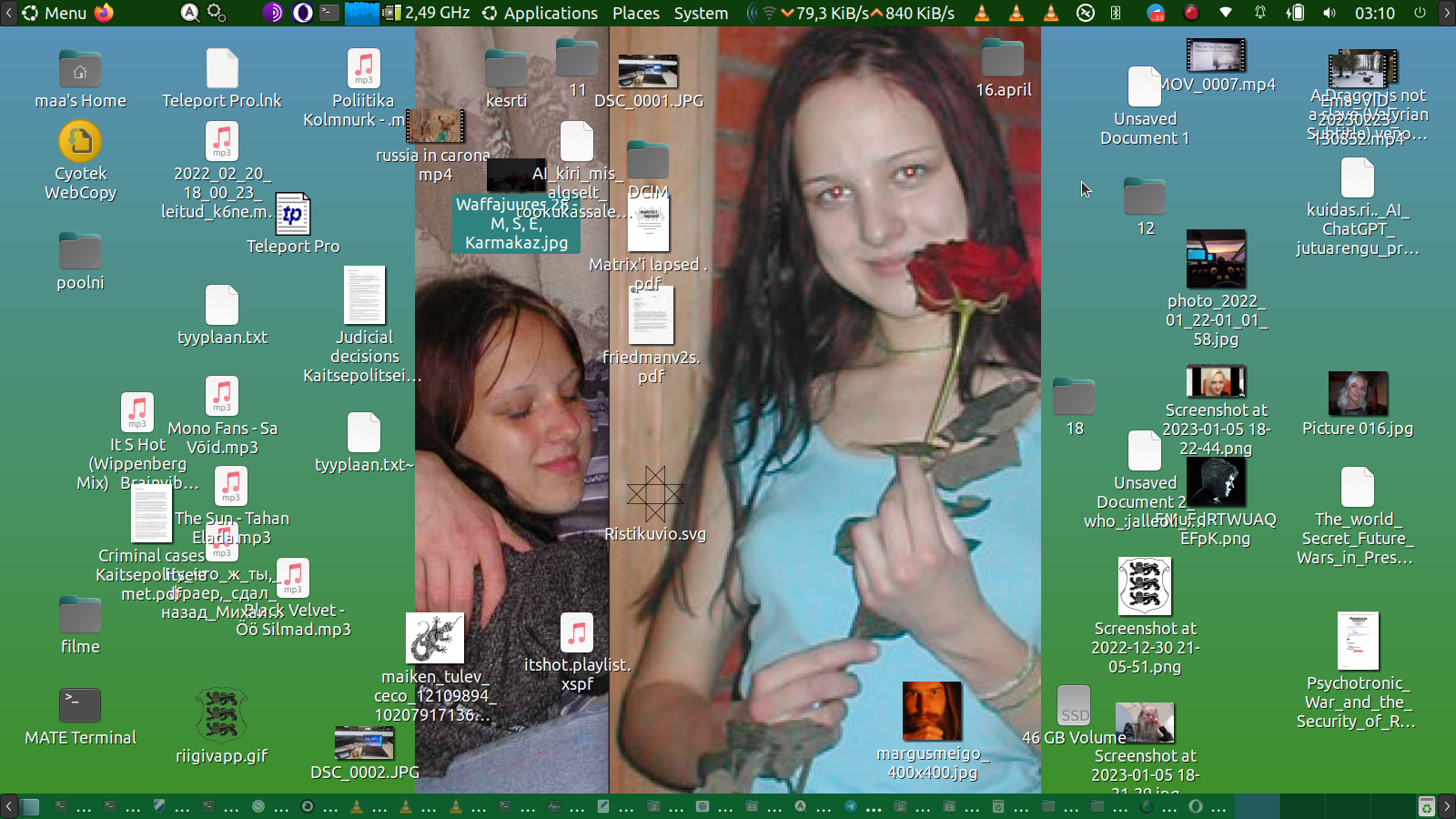Select the Picture 016.jpg image
The image size is (1456, 819).
(x=1358, y=405)
